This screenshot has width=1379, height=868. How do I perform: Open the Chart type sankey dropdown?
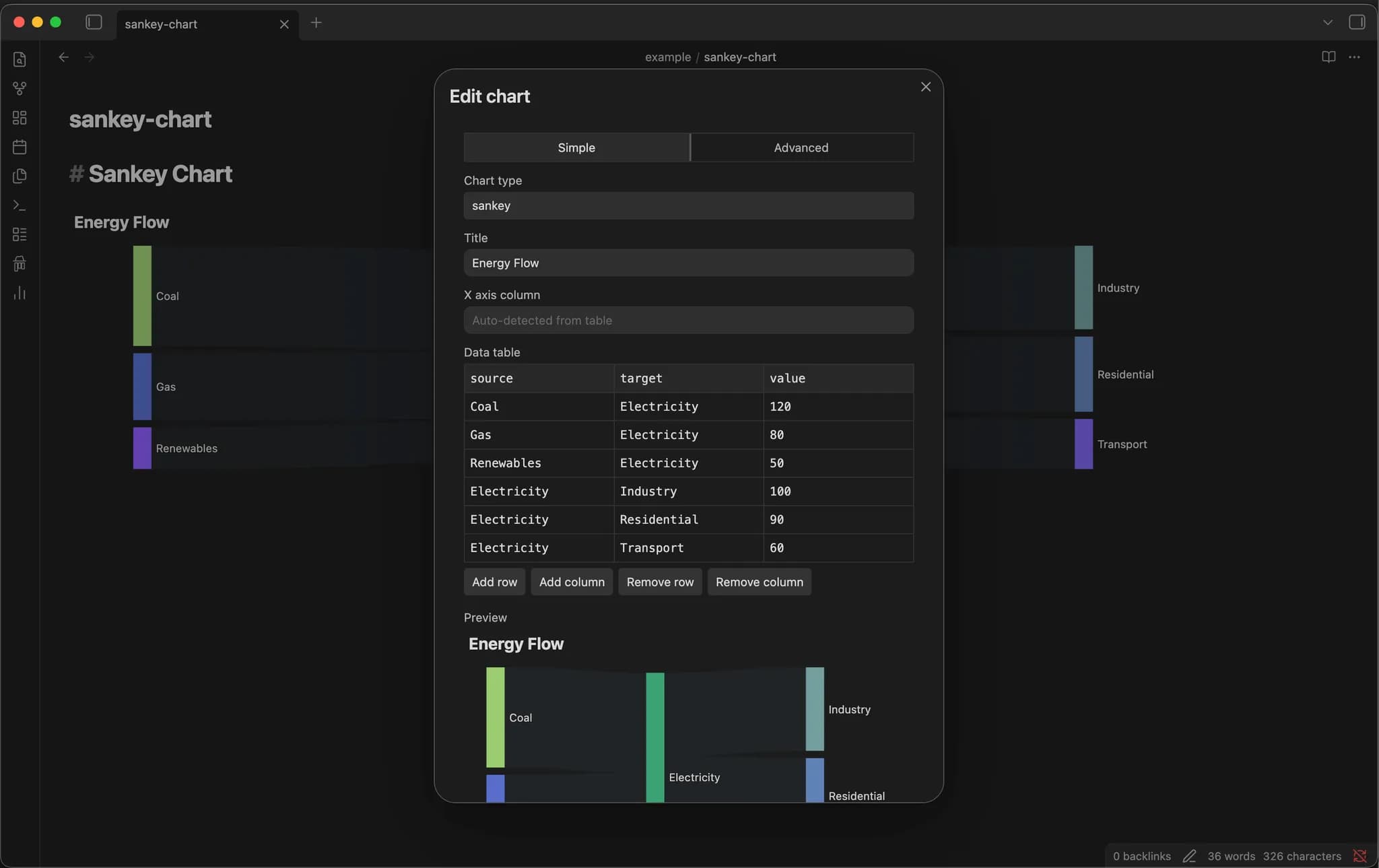click(x=689, y=205)
